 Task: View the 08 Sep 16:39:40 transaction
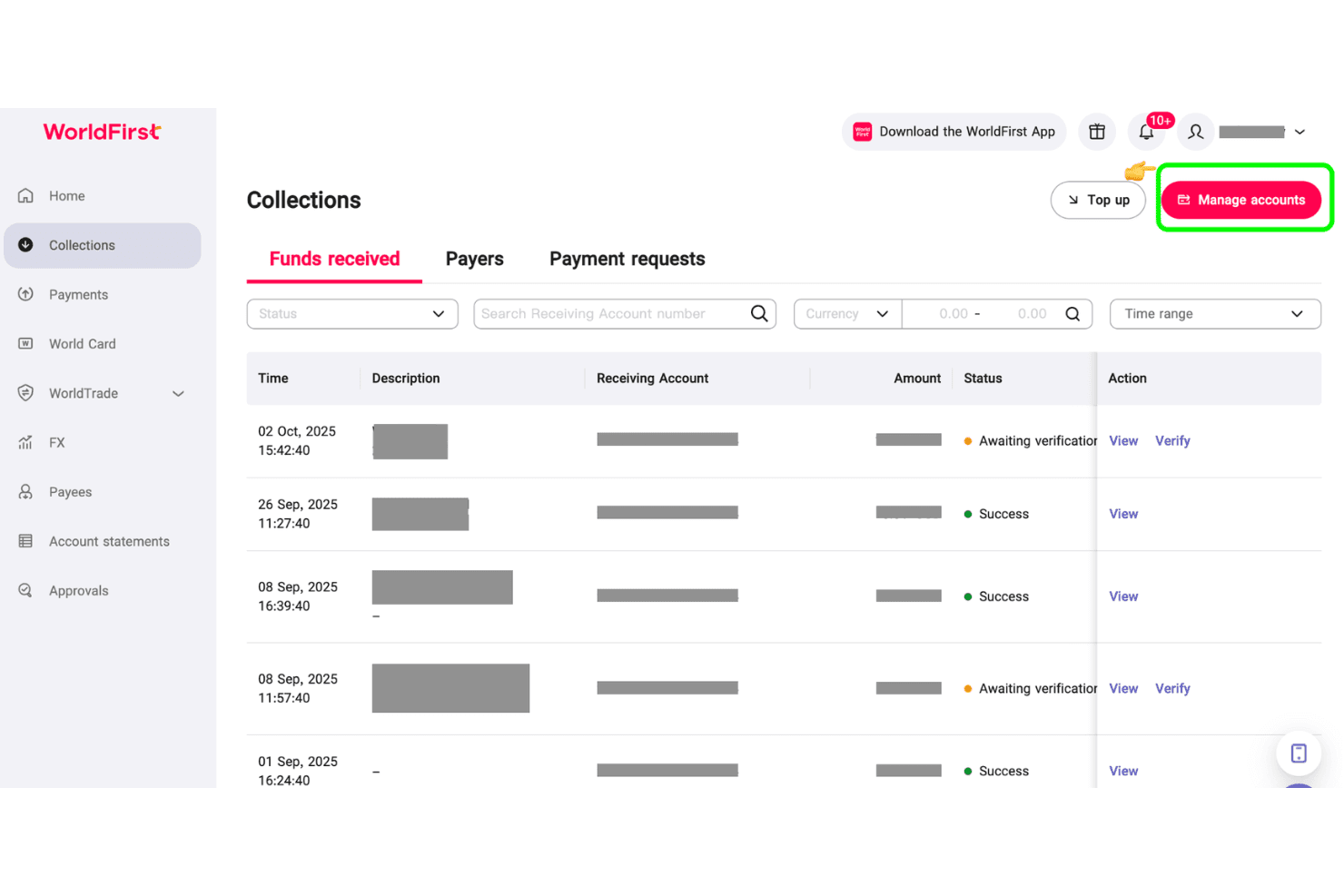(x=1123, y=596)
